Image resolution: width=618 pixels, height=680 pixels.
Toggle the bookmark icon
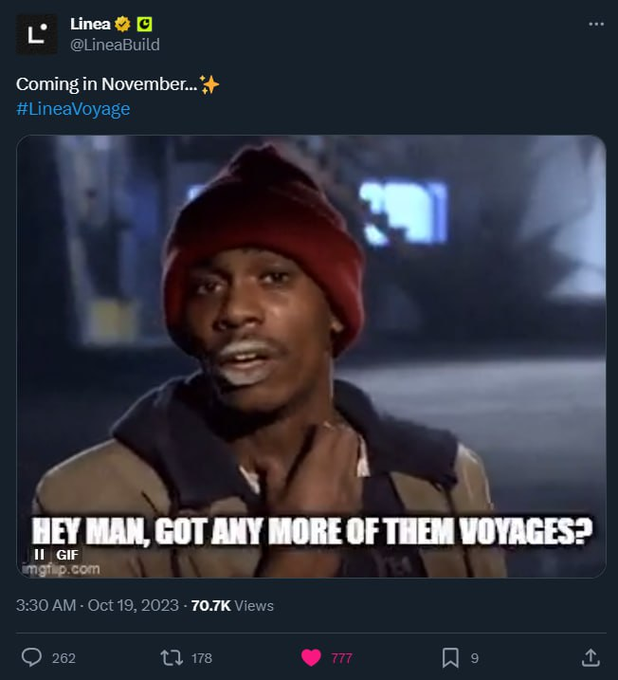(450, 657)
